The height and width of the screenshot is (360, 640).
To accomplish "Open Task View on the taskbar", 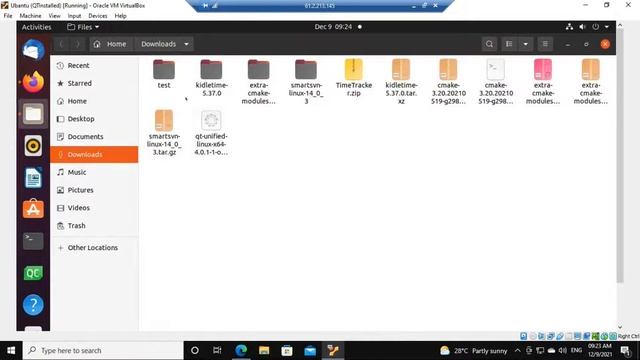I will [x=218, y=351].
